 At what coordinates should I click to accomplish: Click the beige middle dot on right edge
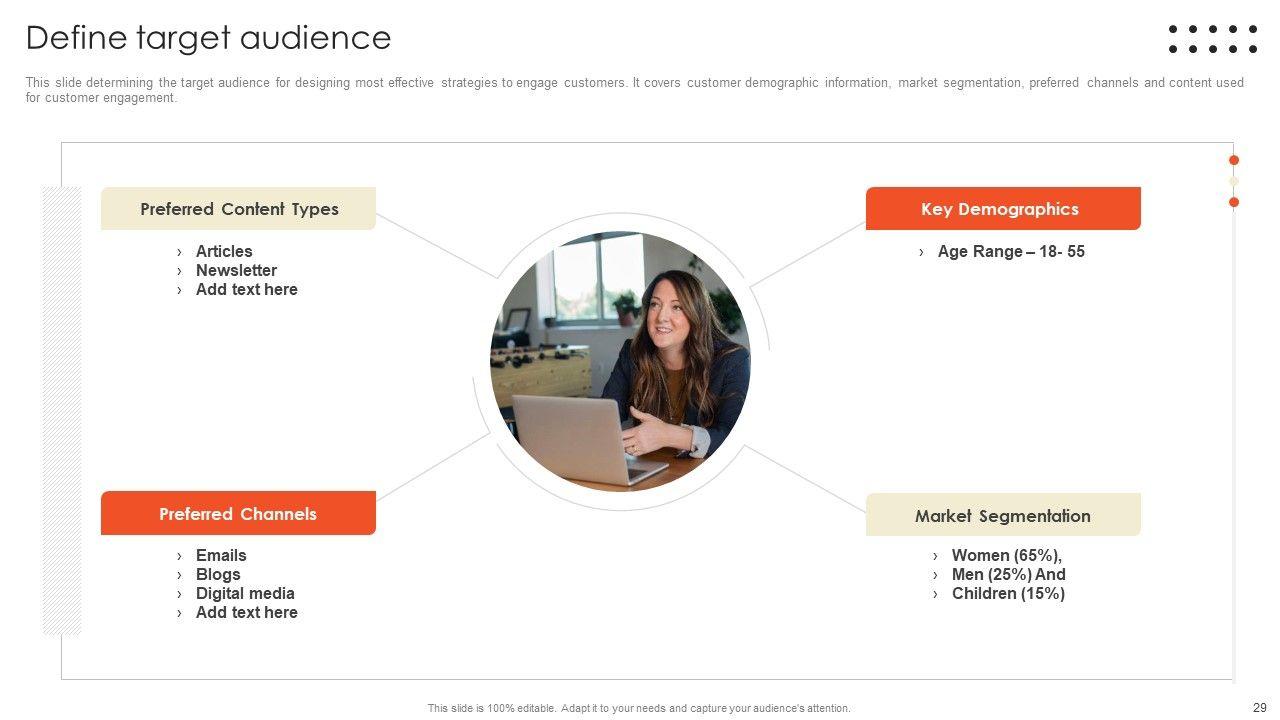point(1234,181)
